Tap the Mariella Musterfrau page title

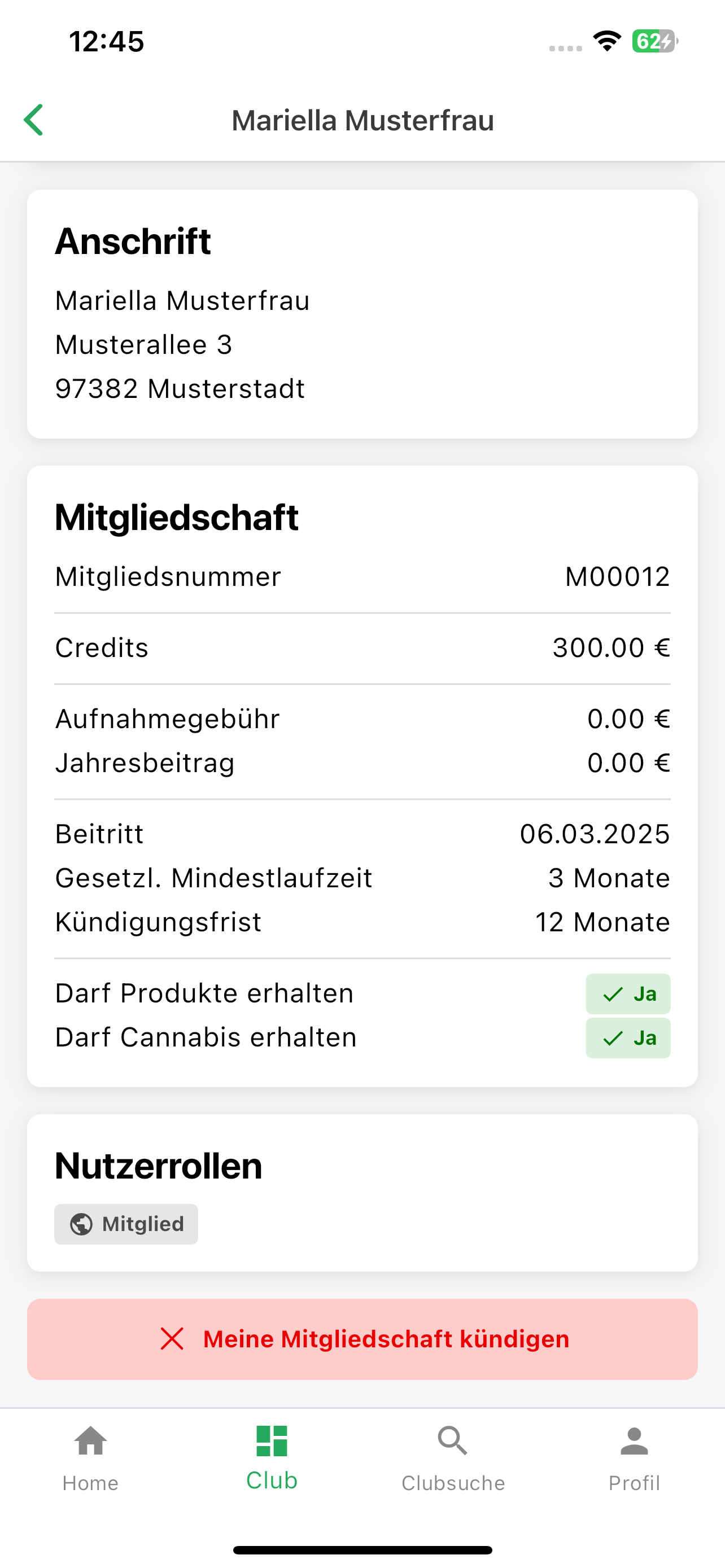click(362, 120)
